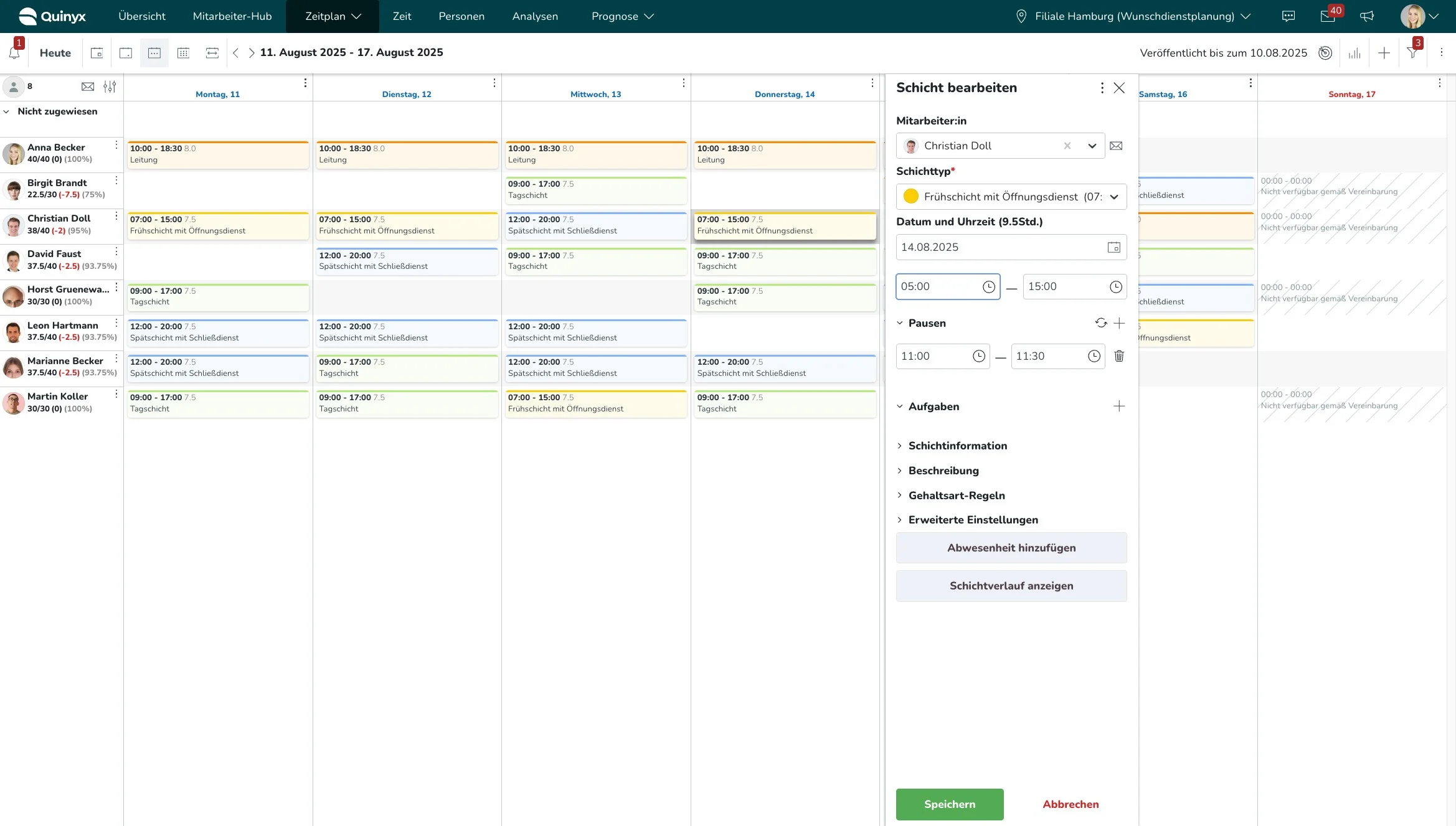Delete the 11:00 break with trash icon
The image size is (1456, 826).
click(1119, 356)
